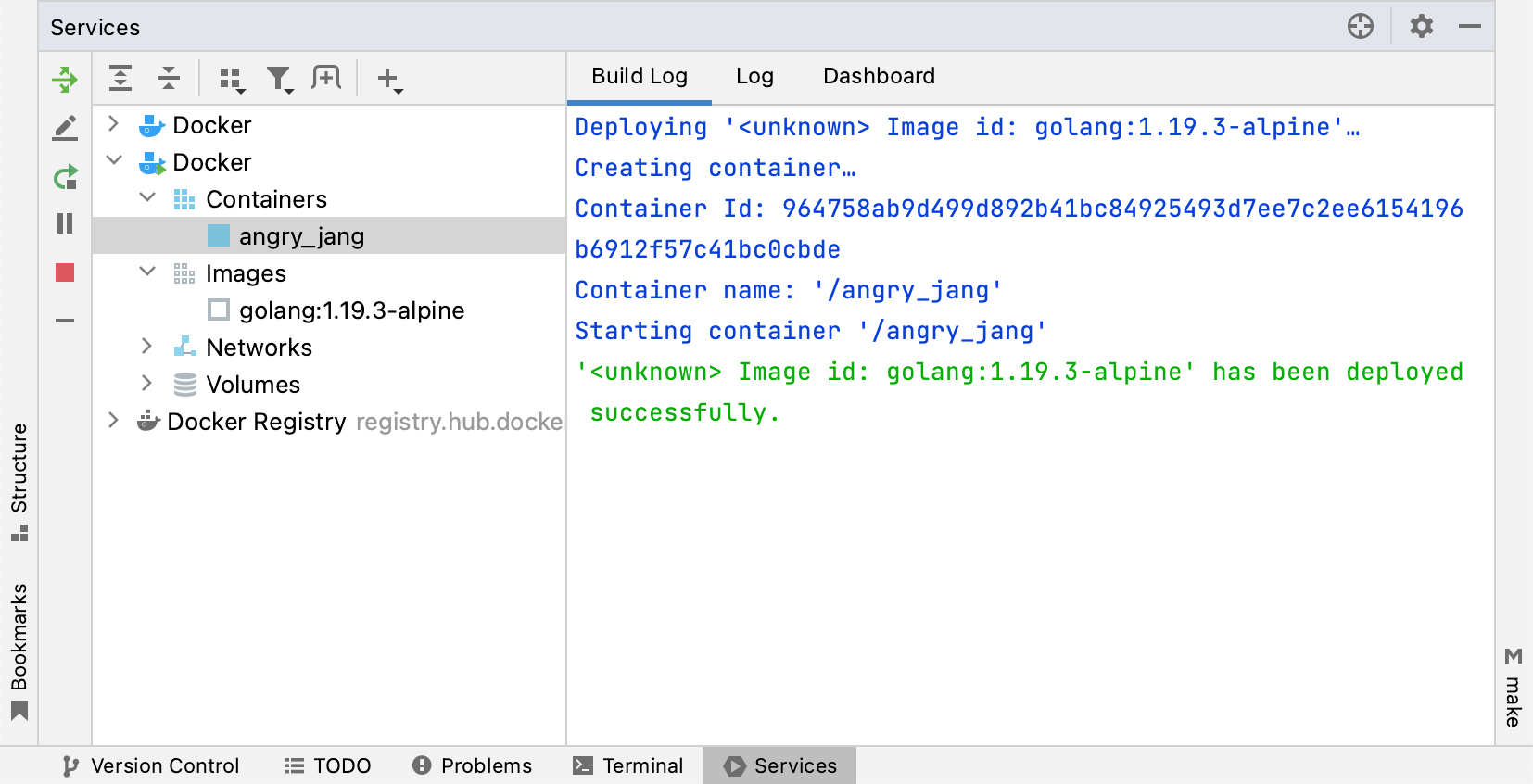Click the golang image checkbox-like icon

pyautogui.click(x=219, y=310)
